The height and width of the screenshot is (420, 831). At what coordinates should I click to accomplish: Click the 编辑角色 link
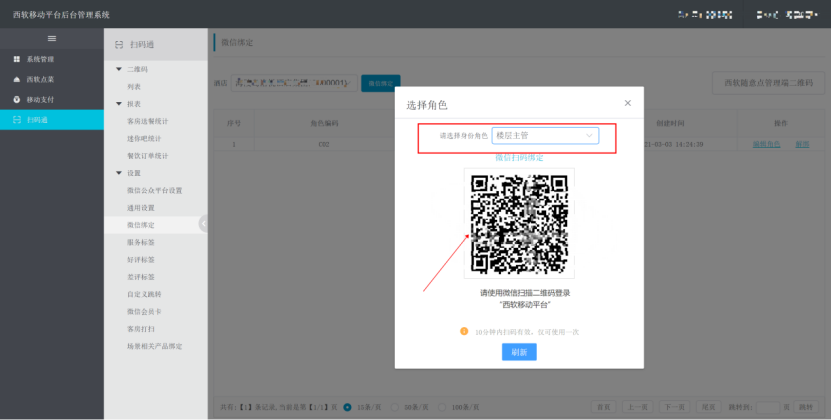click(x=766, y=144)
